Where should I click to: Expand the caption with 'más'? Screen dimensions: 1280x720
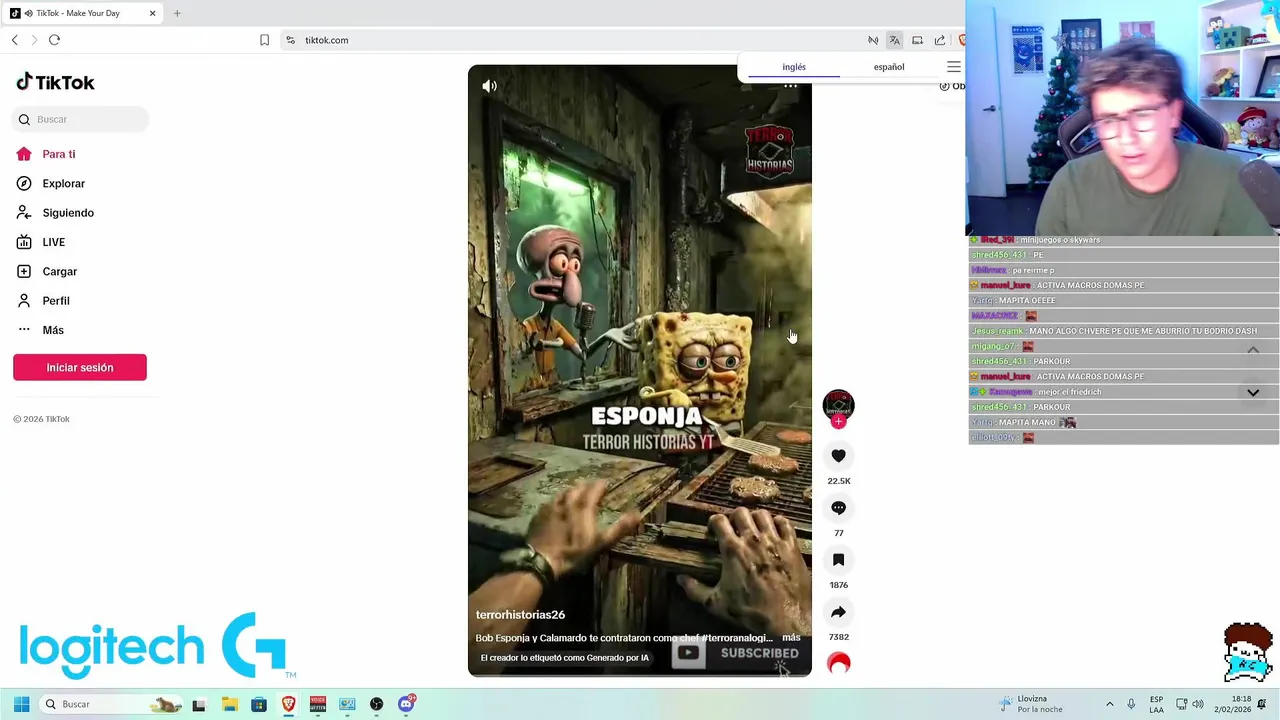pyautogui.click(x=791, y=637)
